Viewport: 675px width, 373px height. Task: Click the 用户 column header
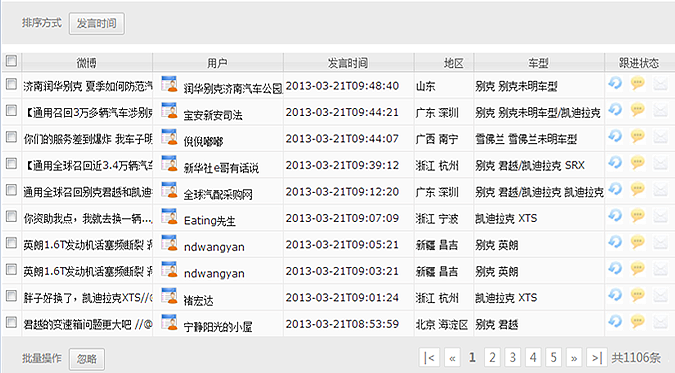click(218, 62)
